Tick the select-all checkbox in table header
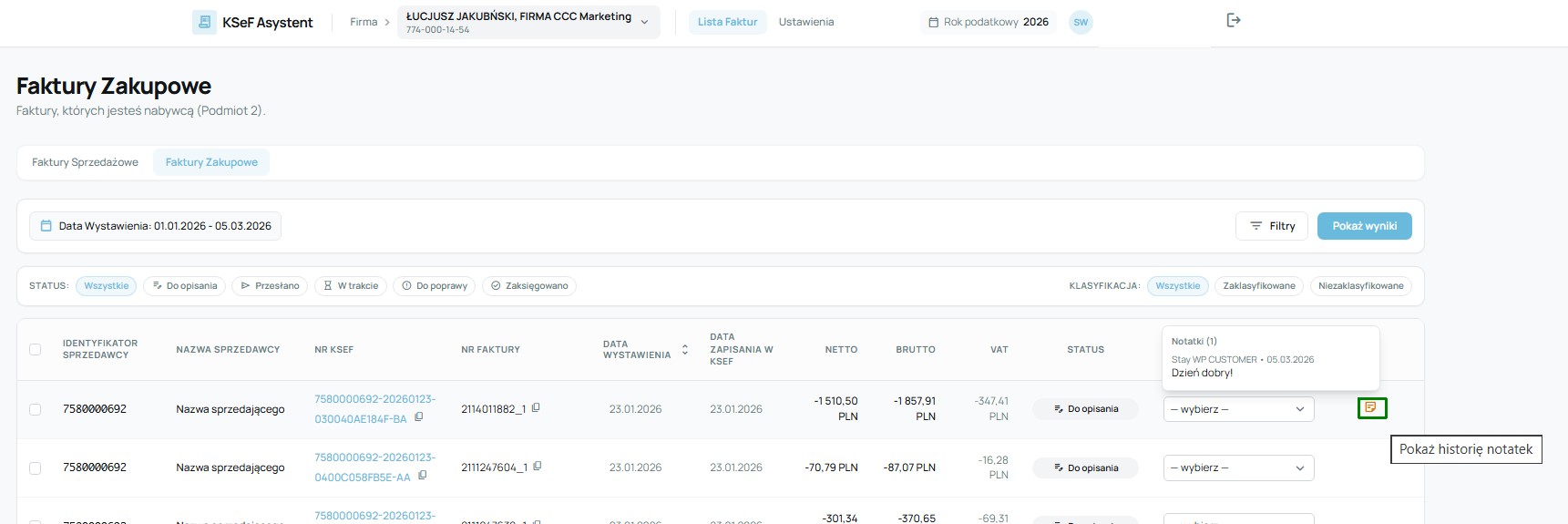The height and width of the screenshot is (524, 1568). tap(35, 349)
